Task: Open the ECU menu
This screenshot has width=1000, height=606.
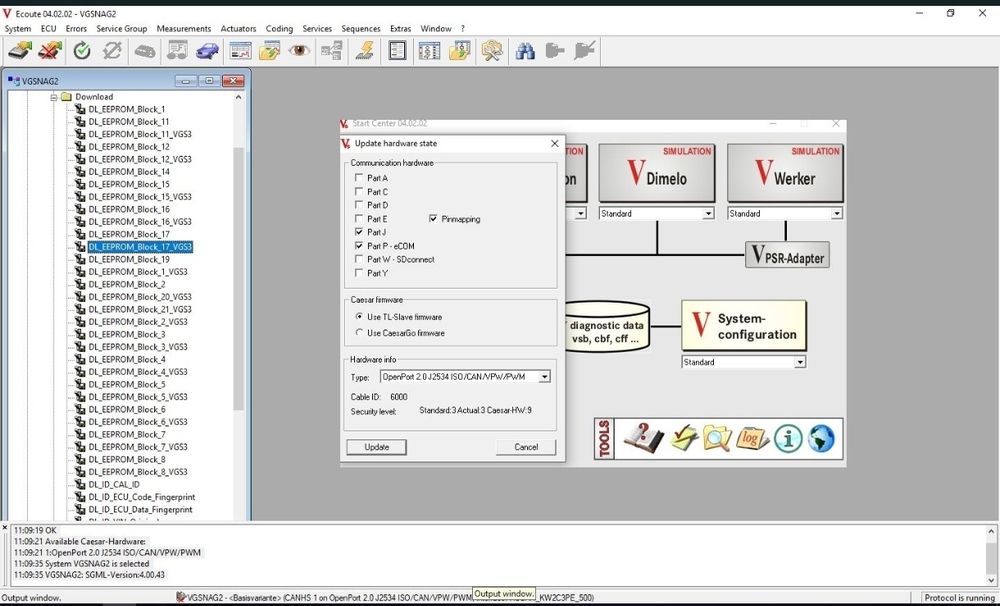Action: 48,29
